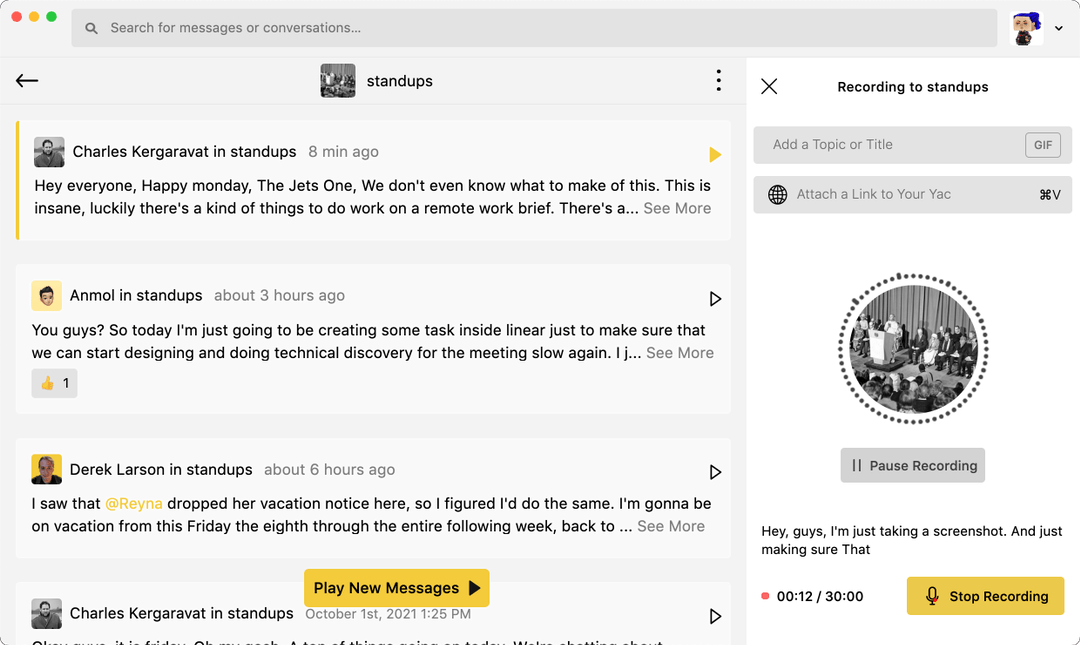Go back using the left arrow

pos(27,81)
